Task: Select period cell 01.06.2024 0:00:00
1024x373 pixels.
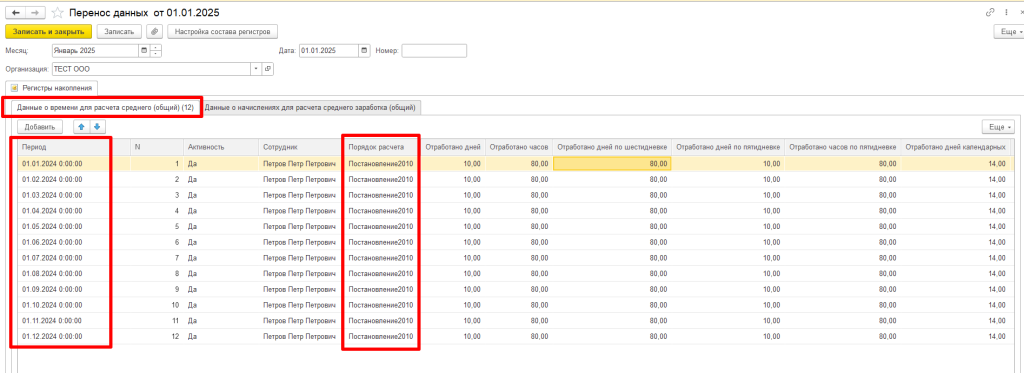Action: tap(73, 242)
